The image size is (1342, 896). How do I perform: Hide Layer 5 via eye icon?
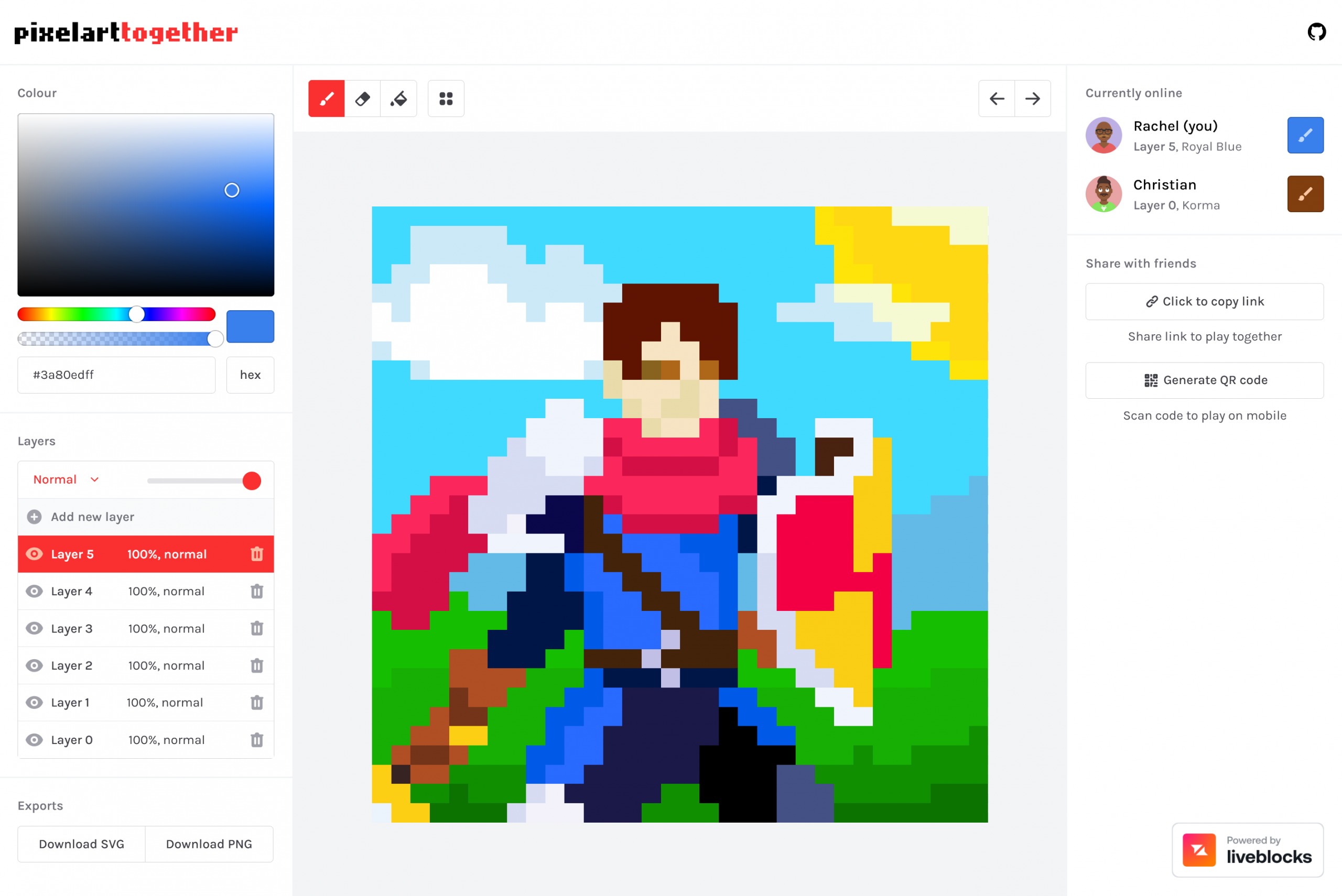(34, 554)
